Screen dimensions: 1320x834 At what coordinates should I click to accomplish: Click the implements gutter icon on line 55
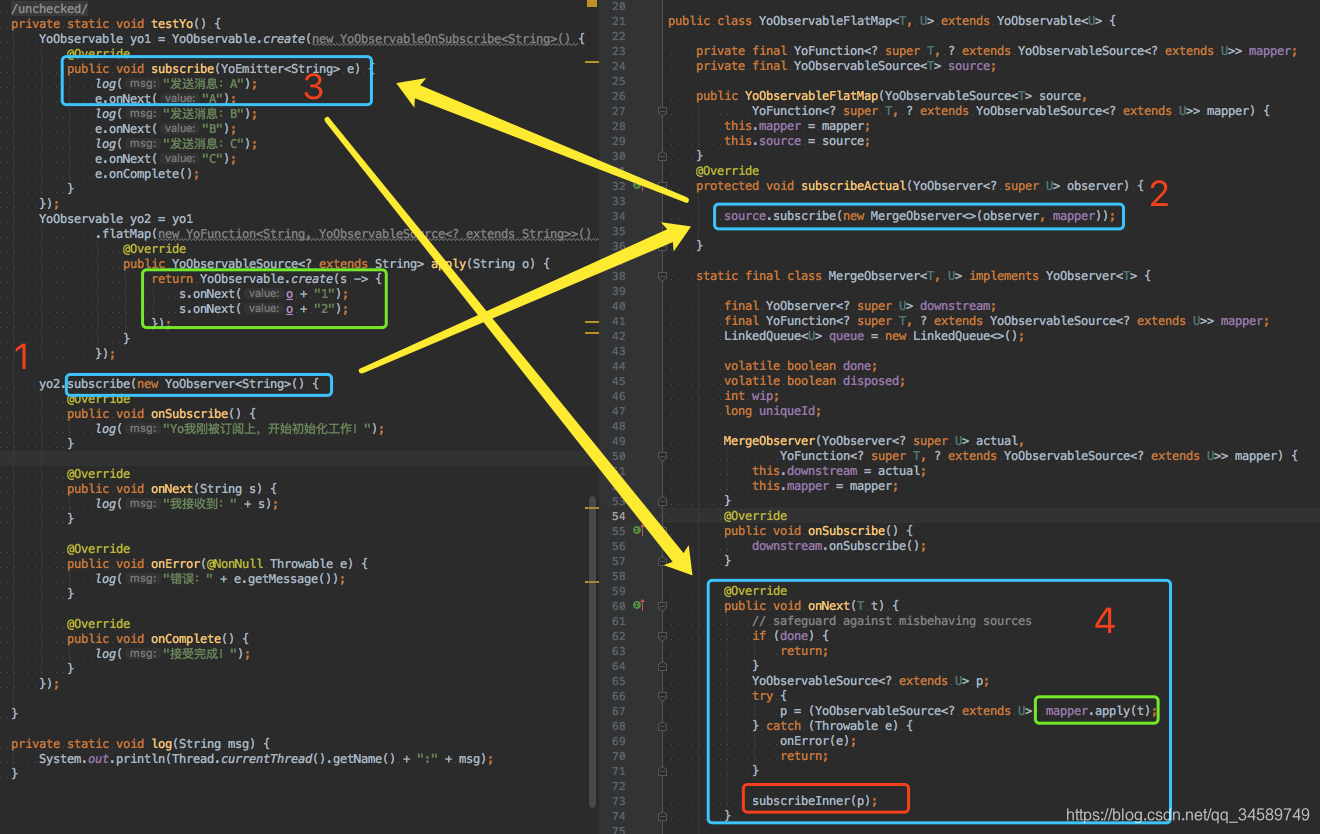637,531
